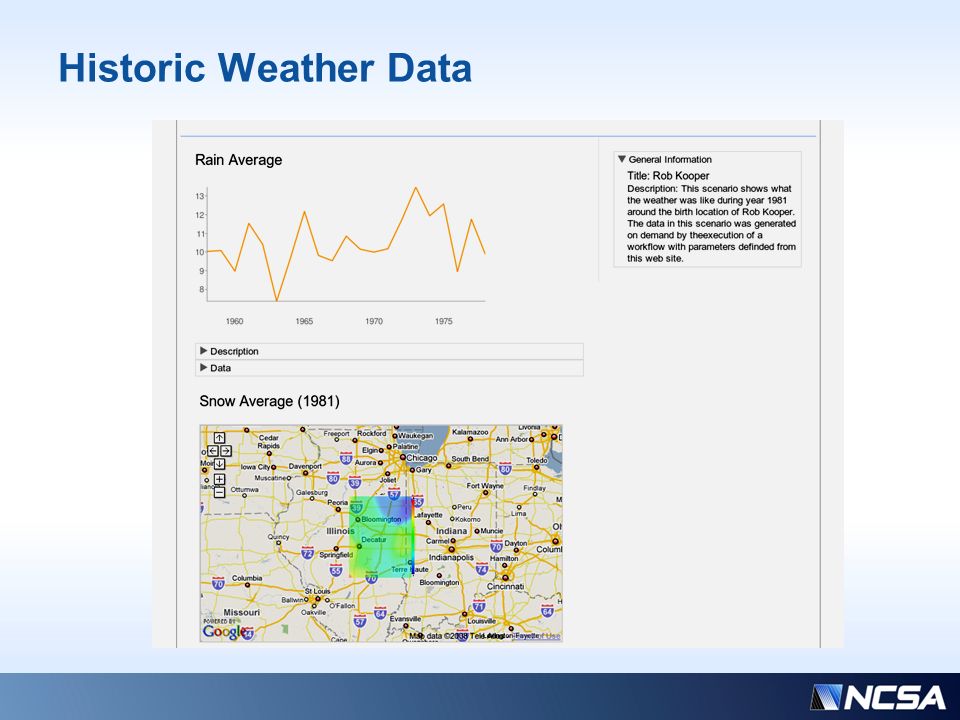
Task: Click the Title: Rob Kooper text
Action: [x=668, y=176]
